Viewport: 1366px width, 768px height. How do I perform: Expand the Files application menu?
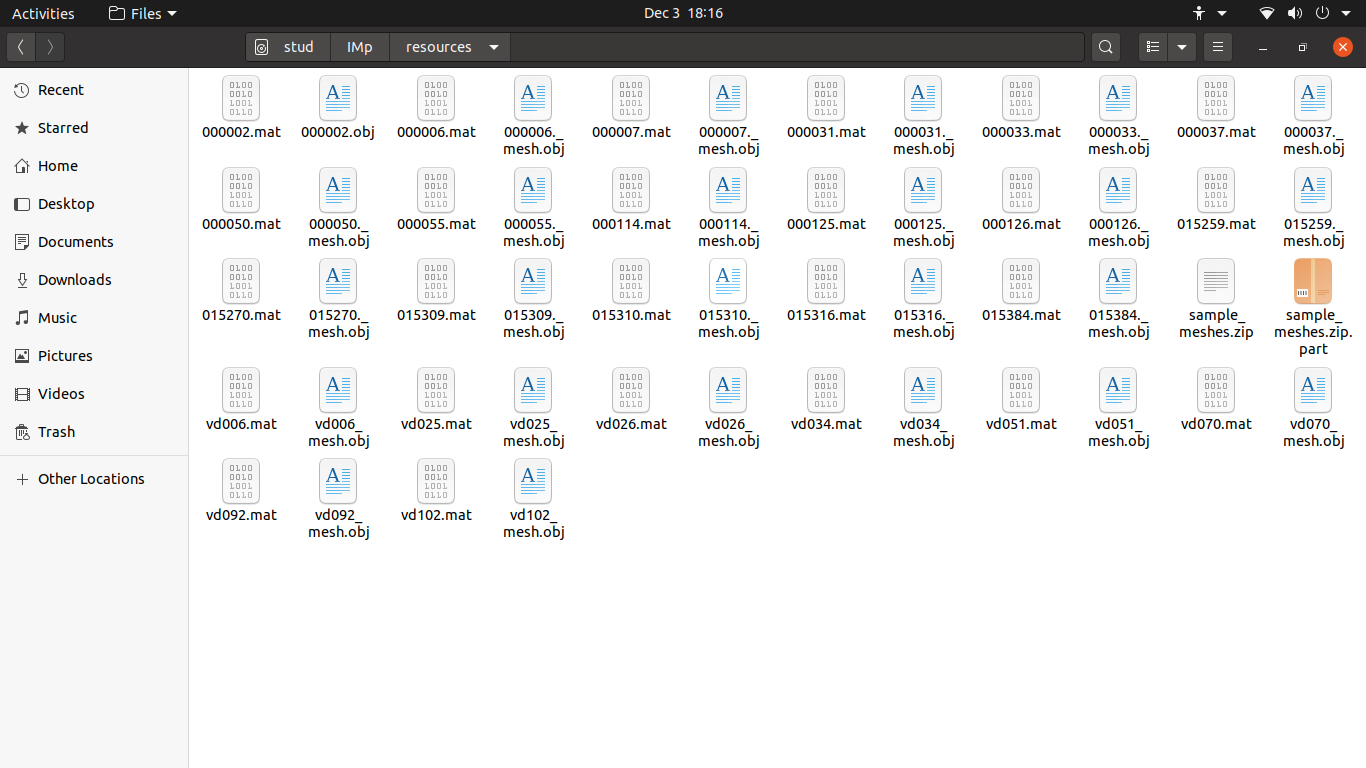[x=141, y=13]
